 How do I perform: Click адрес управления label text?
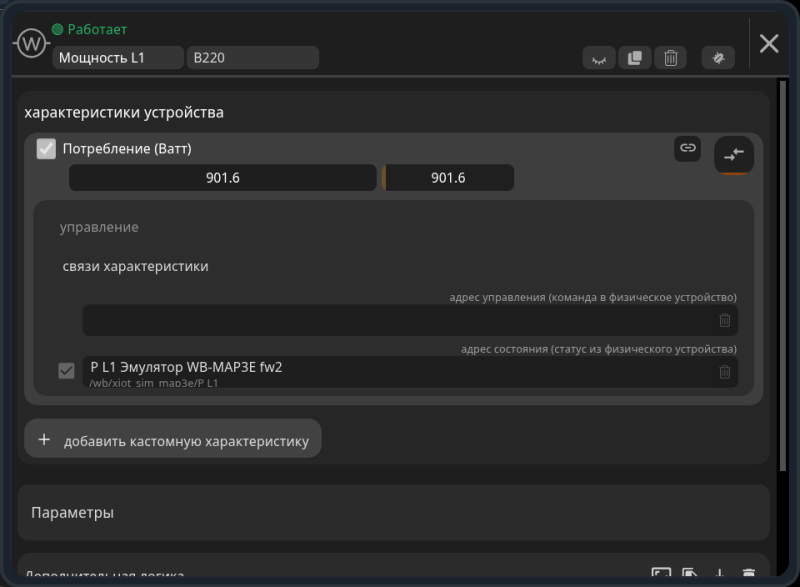[593, 297]
